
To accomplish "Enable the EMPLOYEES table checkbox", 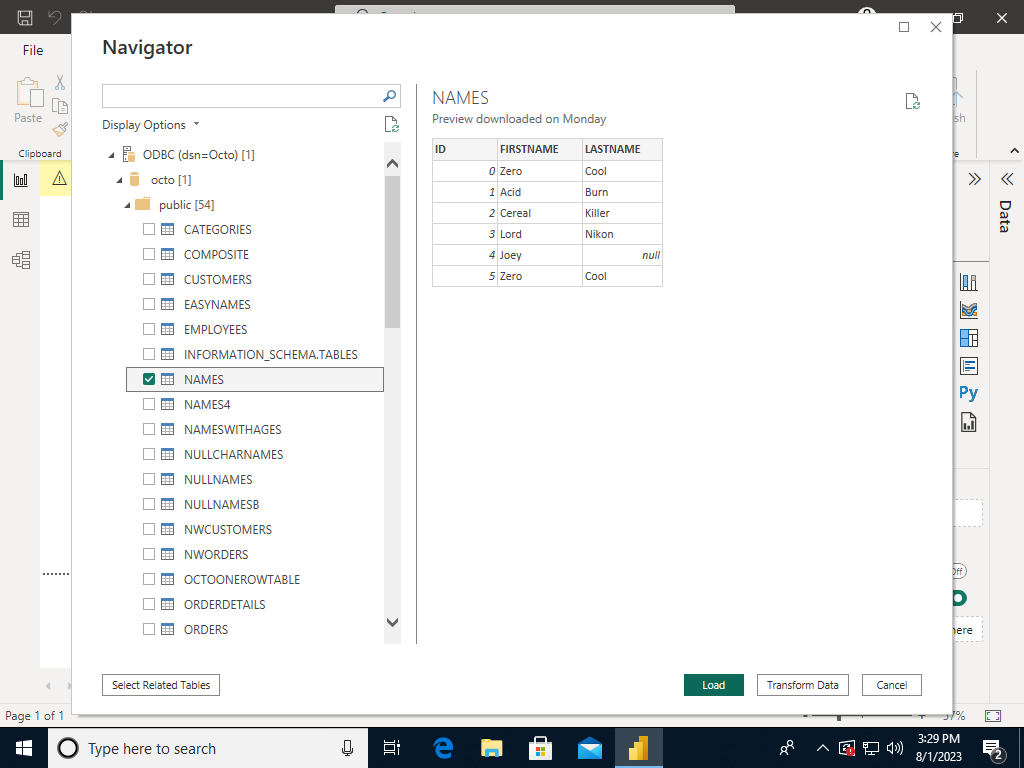I will click(x=149, y=329).
